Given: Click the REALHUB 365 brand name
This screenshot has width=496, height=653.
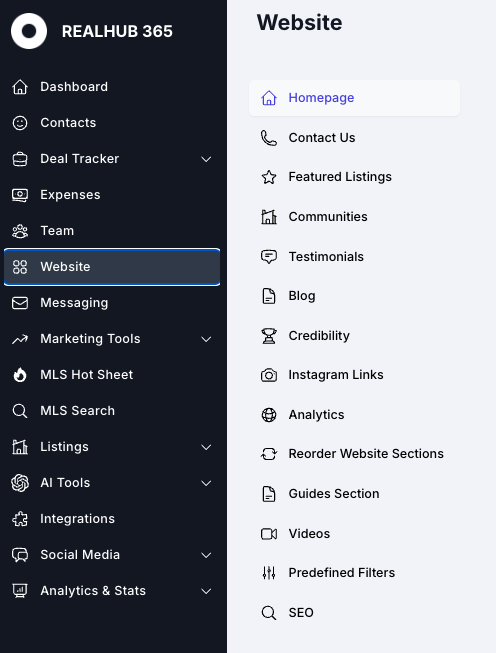Looking at the screenshot, I should 117,32.
